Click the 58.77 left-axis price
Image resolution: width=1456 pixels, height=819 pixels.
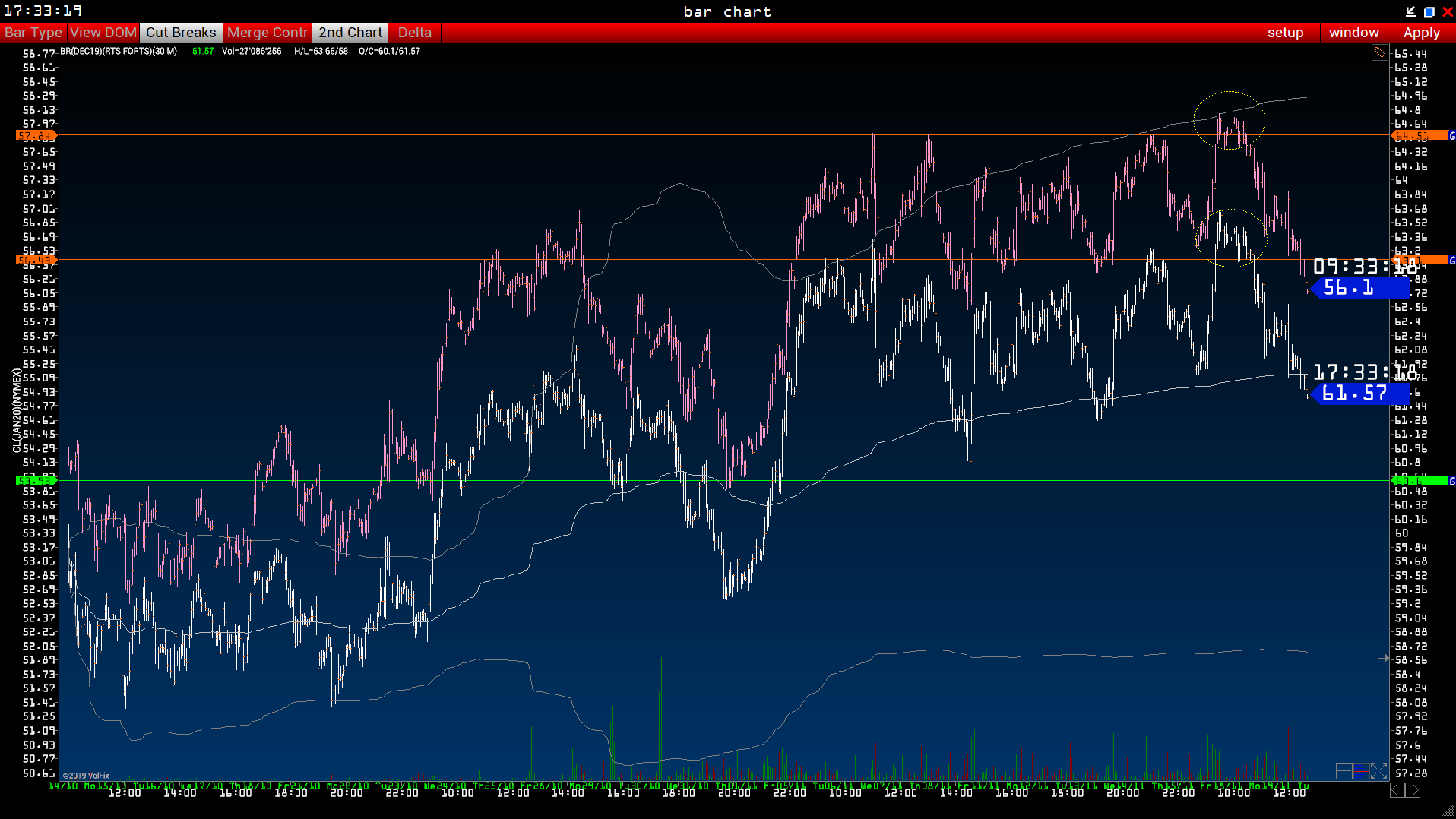(x=39, y=54)
